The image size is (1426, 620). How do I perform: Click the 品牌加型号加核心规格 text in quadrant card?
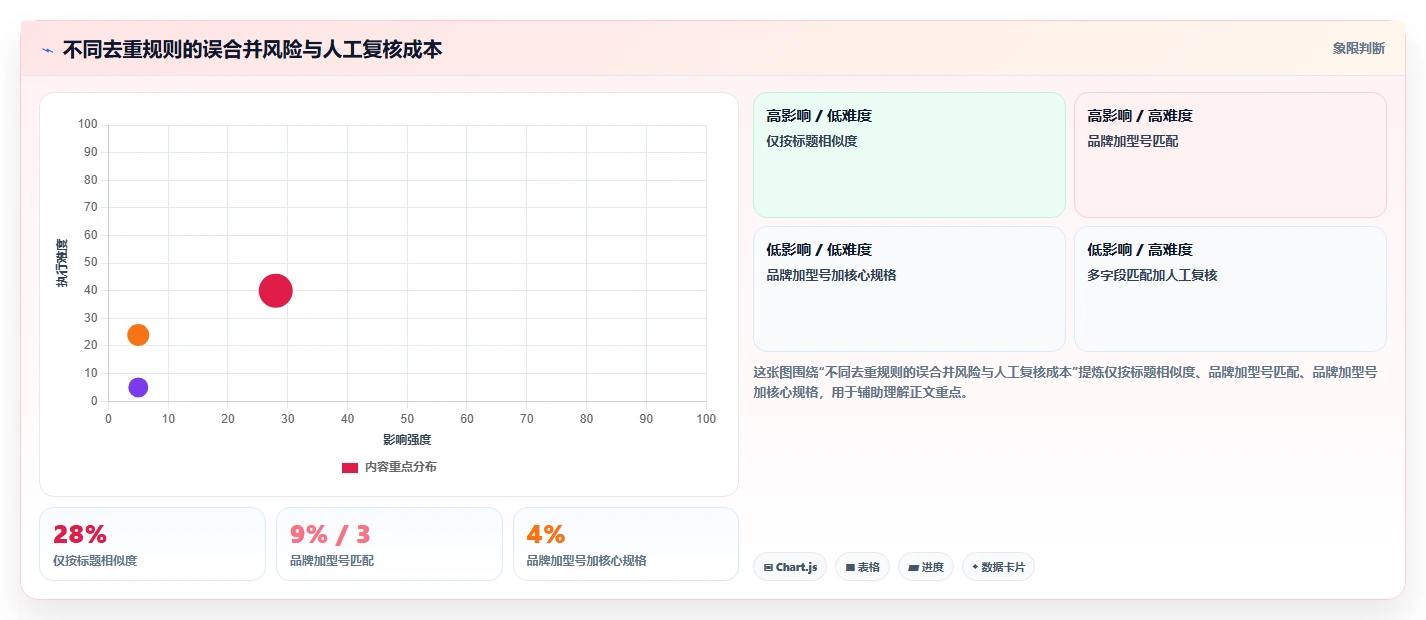tap(831, 275)
